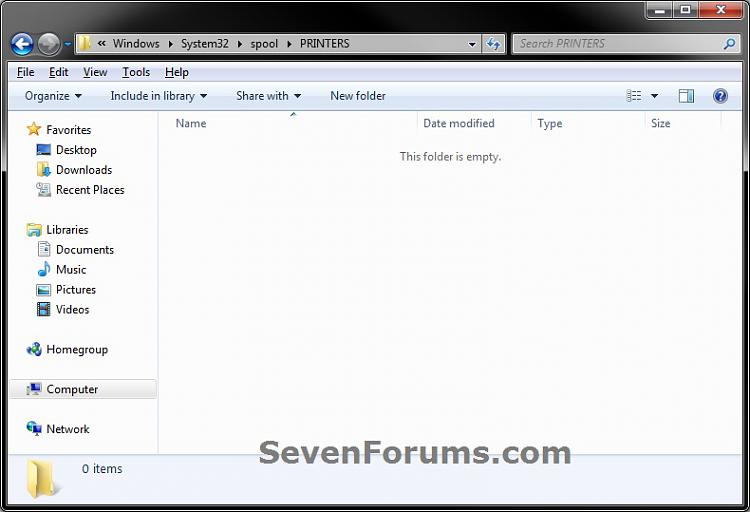
Task: Select Libraries in the navigation pane
Action: point(67,230)
